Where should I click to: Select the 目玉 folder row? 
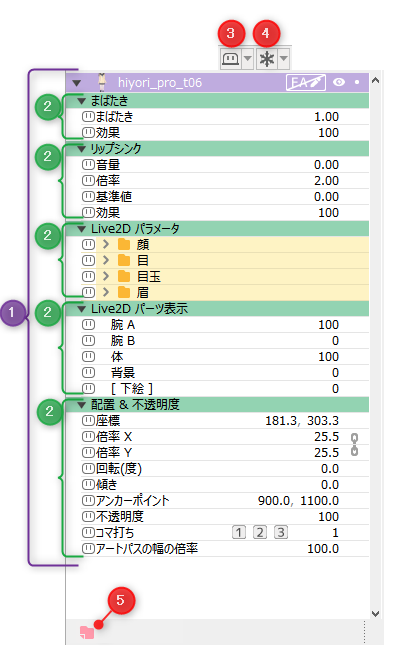(x=224, y=276)
